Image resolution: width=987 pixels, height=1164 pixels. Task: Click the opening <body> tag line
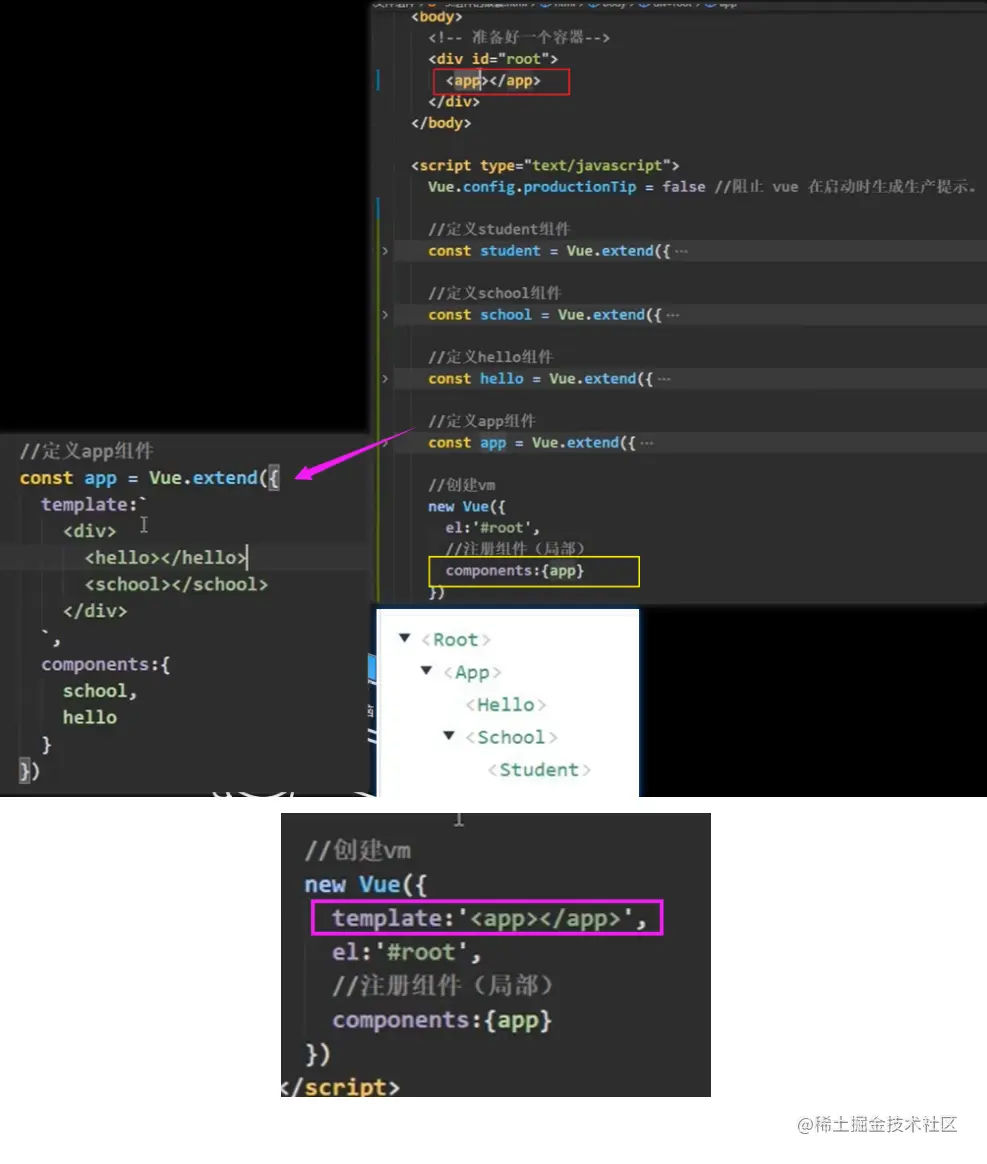pyautogui.click(x=437, y=16)
